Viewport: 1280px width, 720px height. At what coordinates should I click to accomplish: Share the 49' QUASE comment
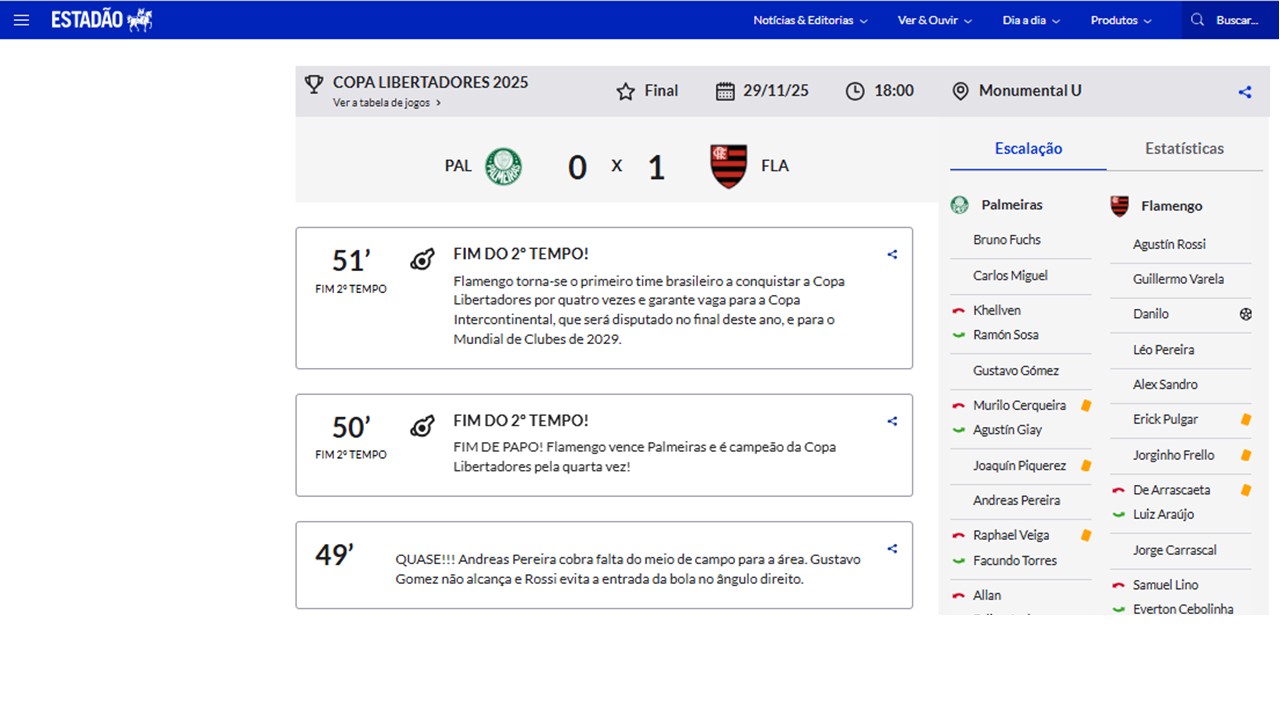pyautogui.click(x=892, y=549)
